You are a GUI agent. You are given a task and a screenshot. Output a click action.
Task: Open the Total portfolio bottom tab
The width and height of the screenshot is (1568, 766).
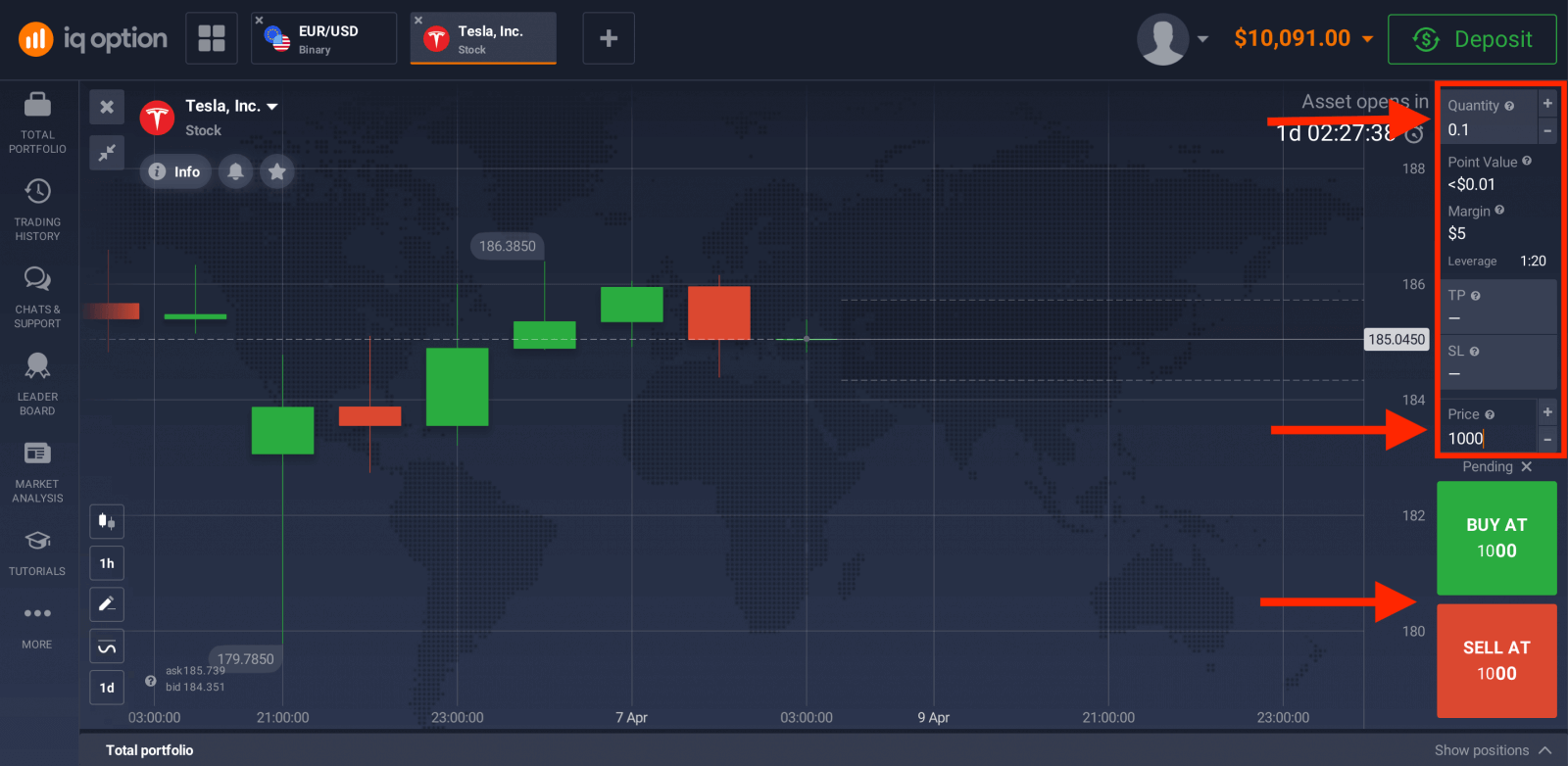point(149,750)
